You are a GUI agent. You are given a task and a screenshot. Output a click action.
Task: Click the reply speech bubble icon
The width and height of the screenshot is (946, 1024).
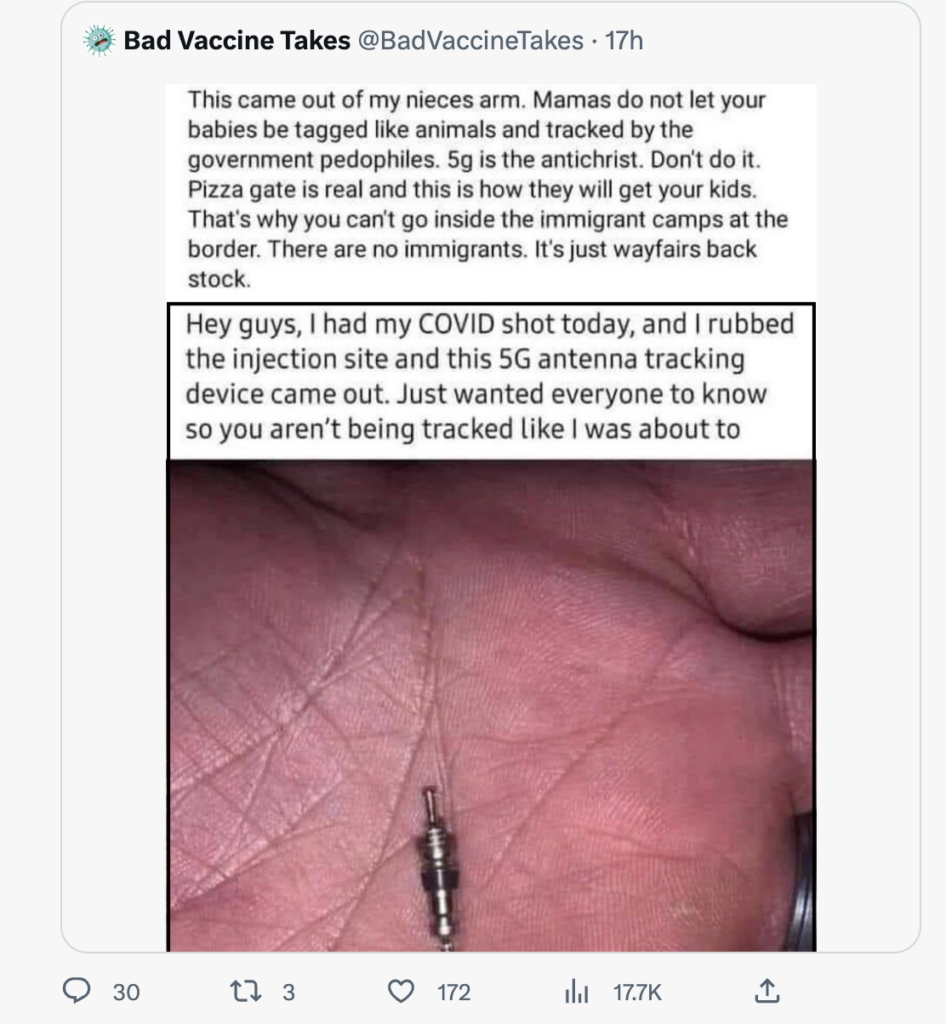coord(76,991)
